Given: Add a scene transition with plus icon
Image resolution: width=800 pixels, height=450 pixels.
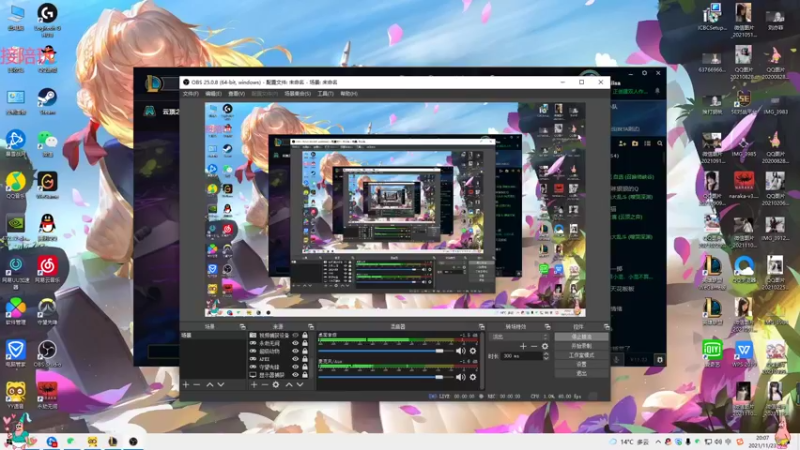Looking at the screenshot, I should coord(523,346).
